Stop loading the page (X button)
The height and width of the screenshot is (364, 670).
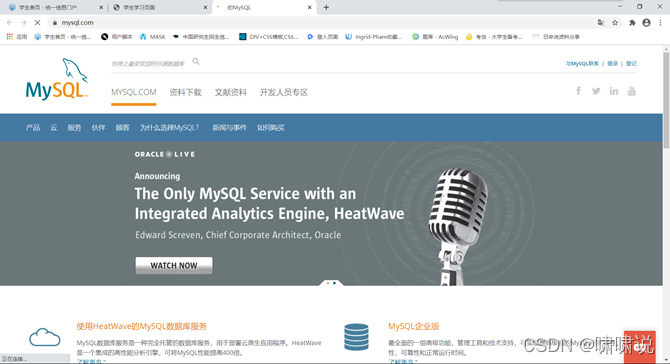click(x=37, y=23)
